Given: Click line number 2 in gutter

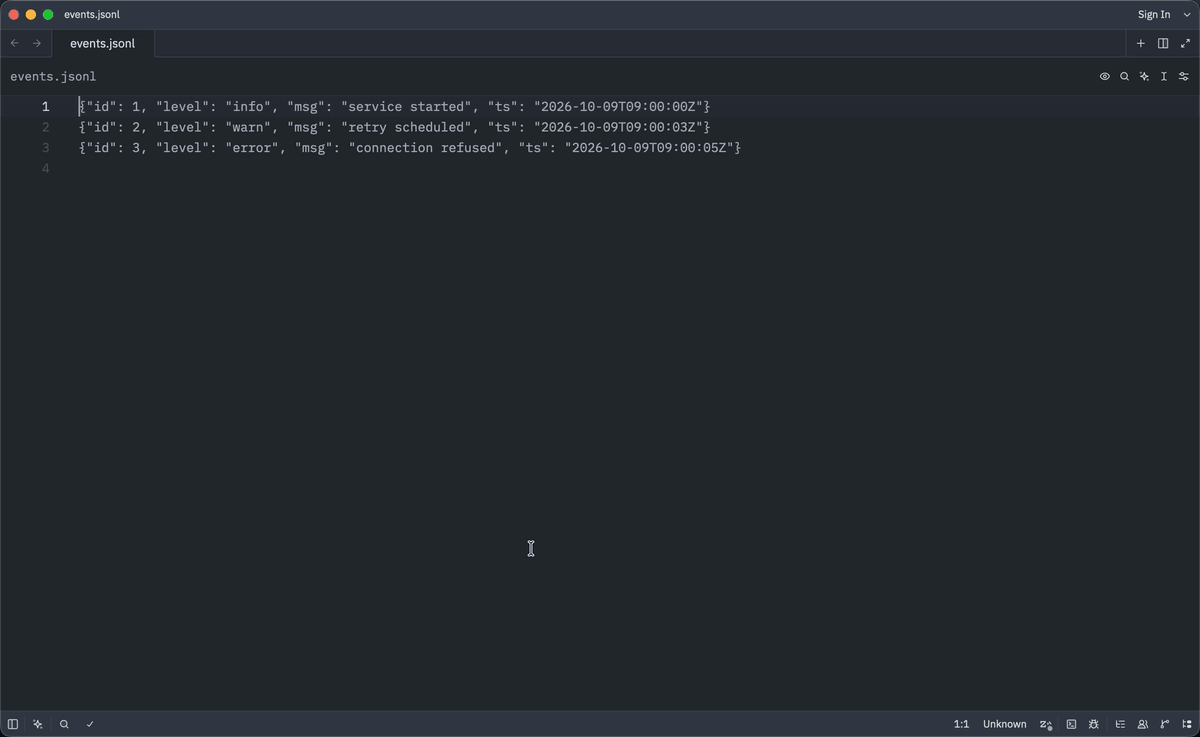Looking at the screenshot, I should (x=45, y=127).
